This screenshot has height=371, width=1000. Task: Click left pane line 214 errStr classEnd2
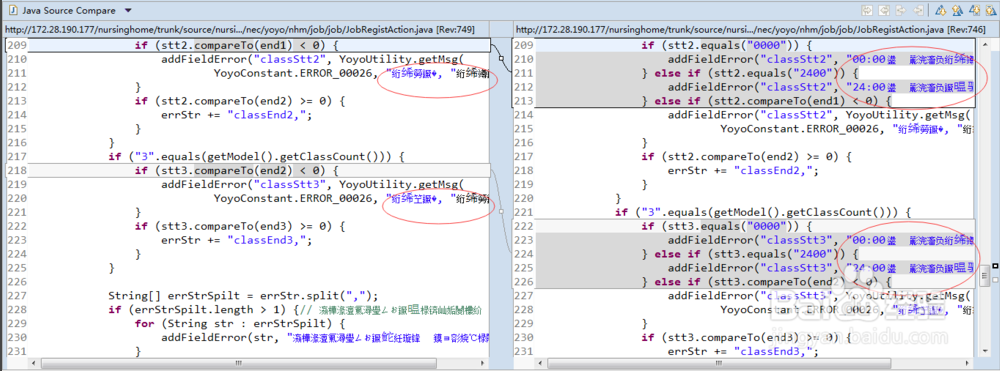237,114
